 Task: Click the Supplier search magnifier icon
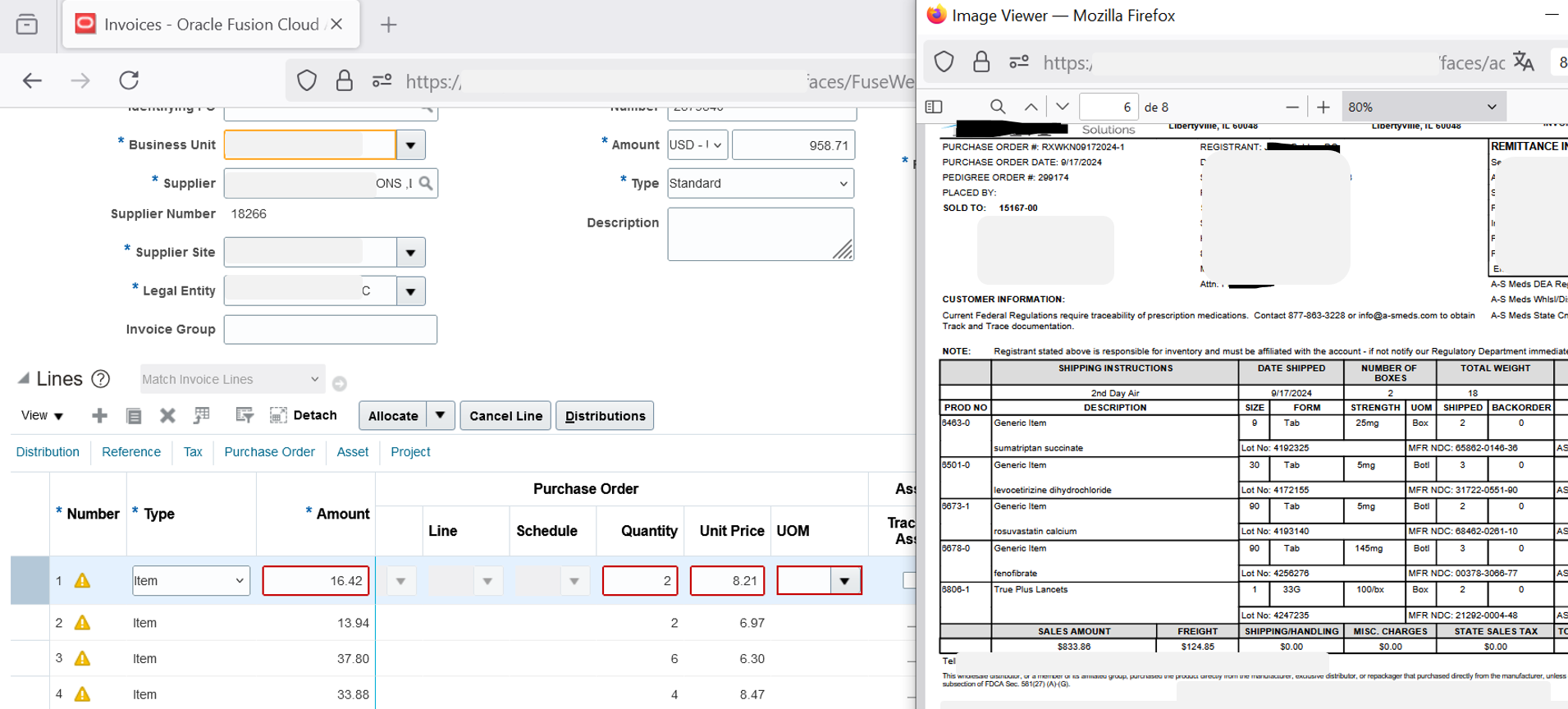point(426,183)
